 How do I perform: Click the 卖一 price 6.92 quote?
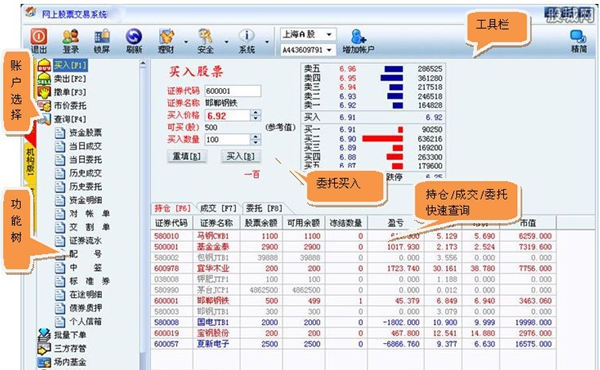pyautogui.click(x=347, y=105)
